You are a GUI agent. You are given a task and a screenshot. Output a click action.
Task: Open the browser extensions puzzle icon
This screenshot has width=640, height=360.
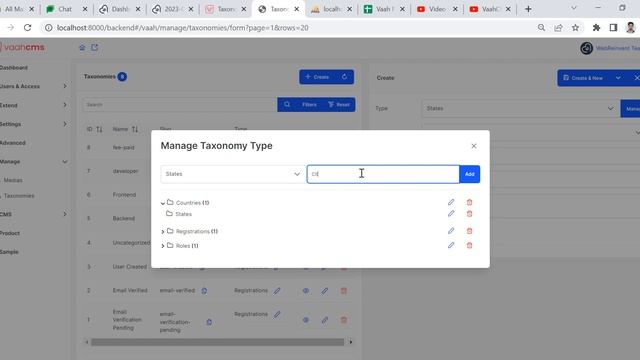click(596, 28)
